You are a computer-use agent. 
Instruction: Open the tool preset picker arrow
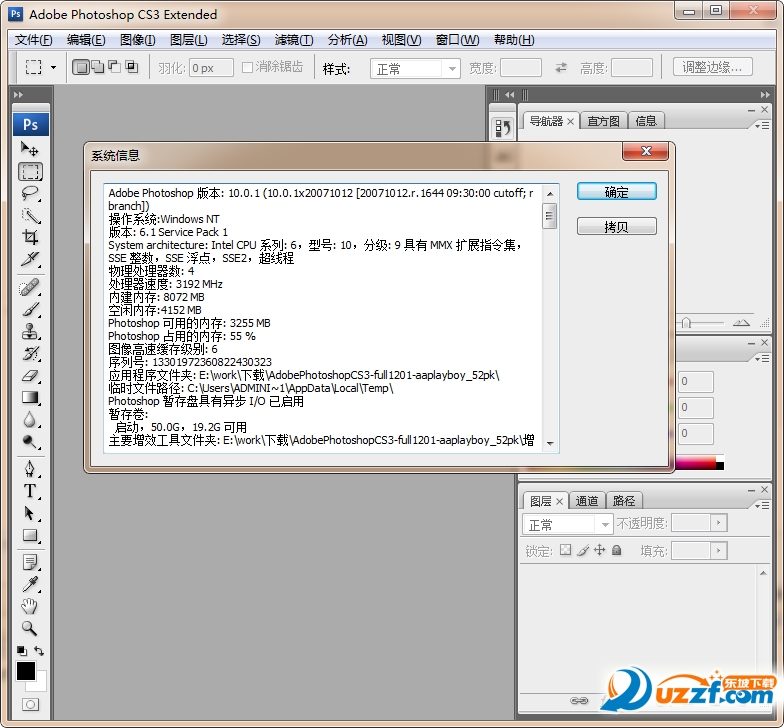point(54,67)
